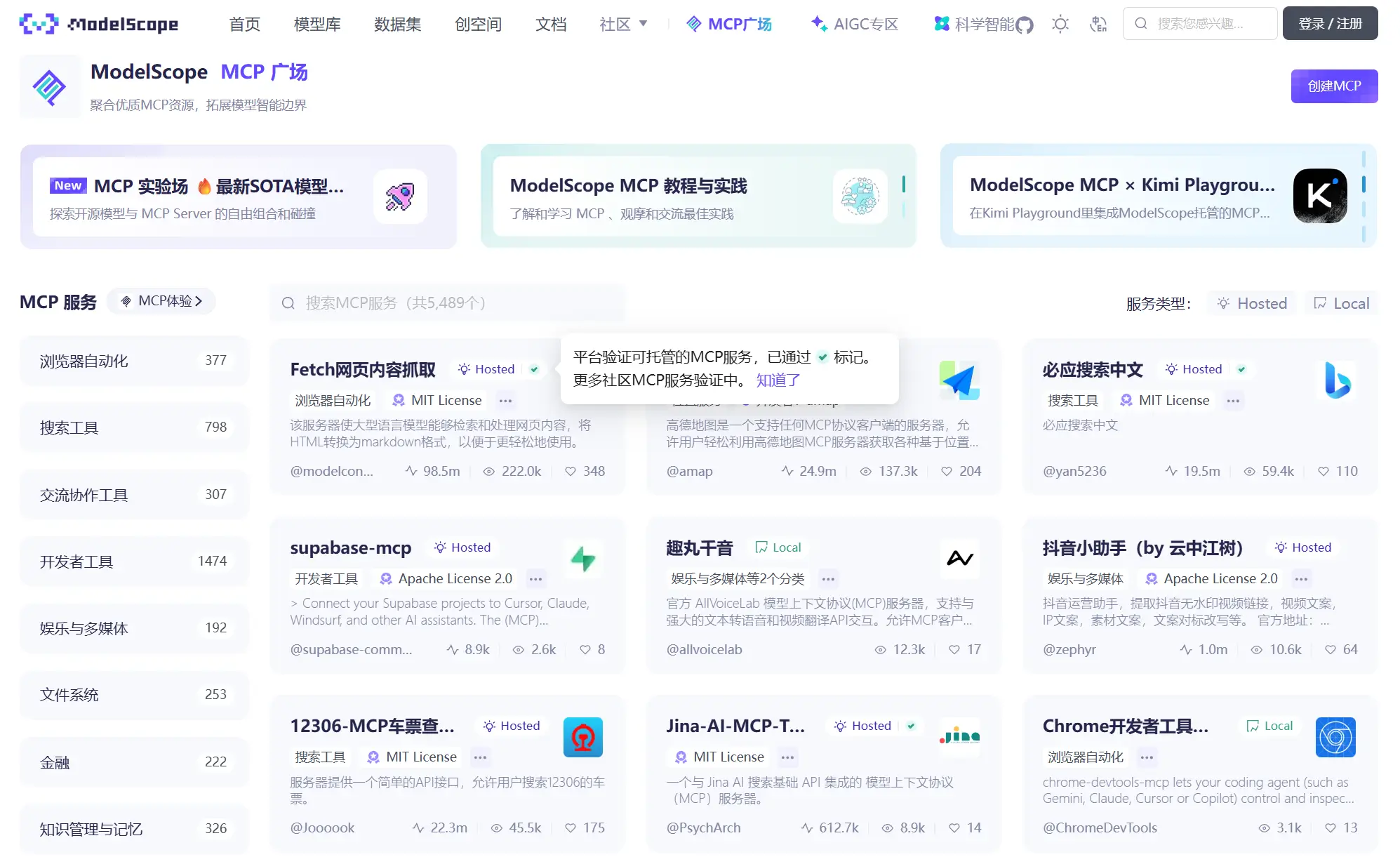
Task: Enable the Local service type filter
Action: (x=1341, y=303)
